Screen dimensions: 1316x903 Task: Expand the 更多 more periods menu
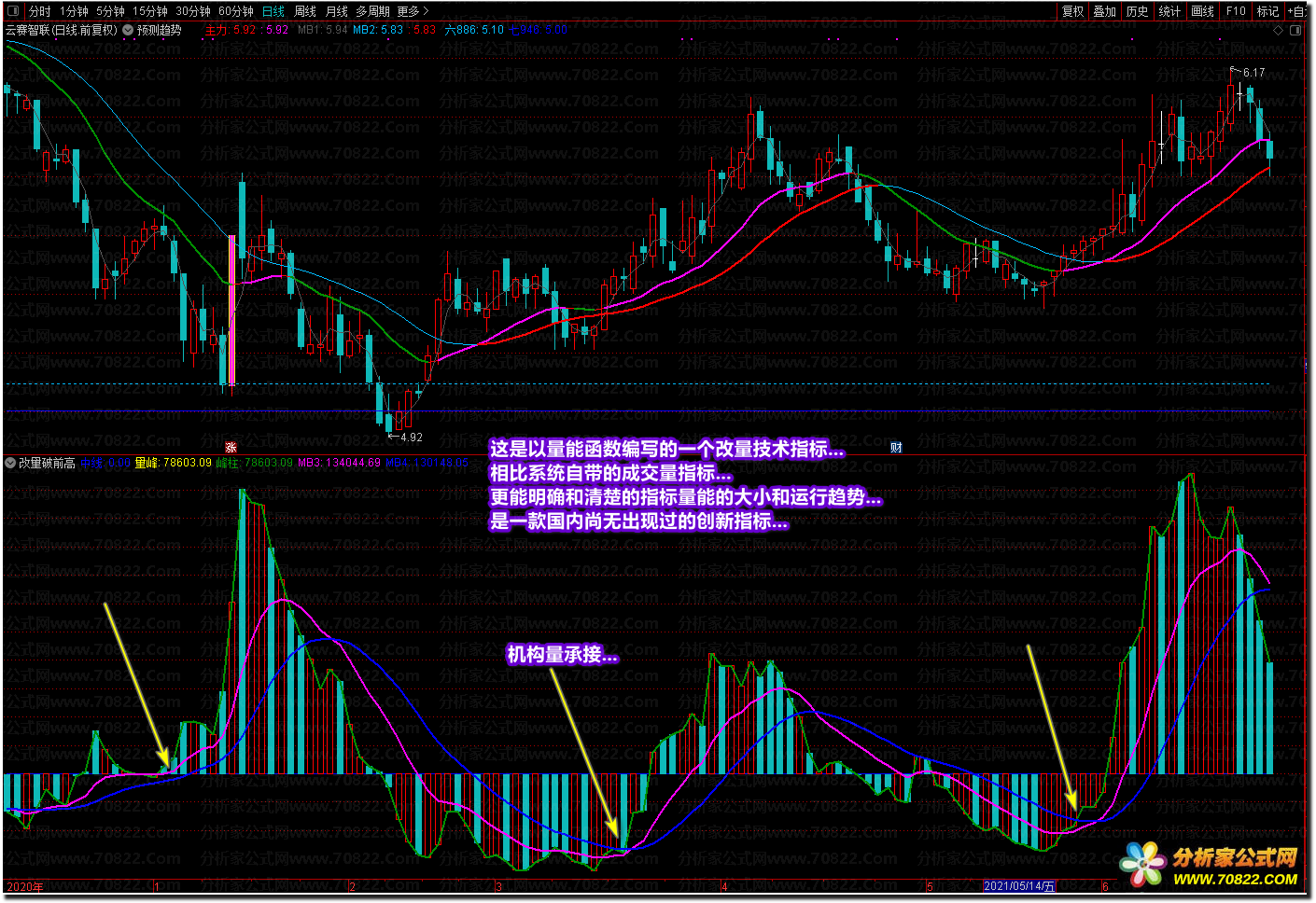(413, 11)
